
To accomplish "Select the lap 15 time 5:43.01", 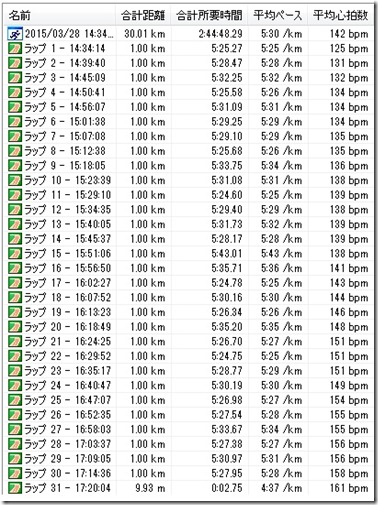I will 227,254.
